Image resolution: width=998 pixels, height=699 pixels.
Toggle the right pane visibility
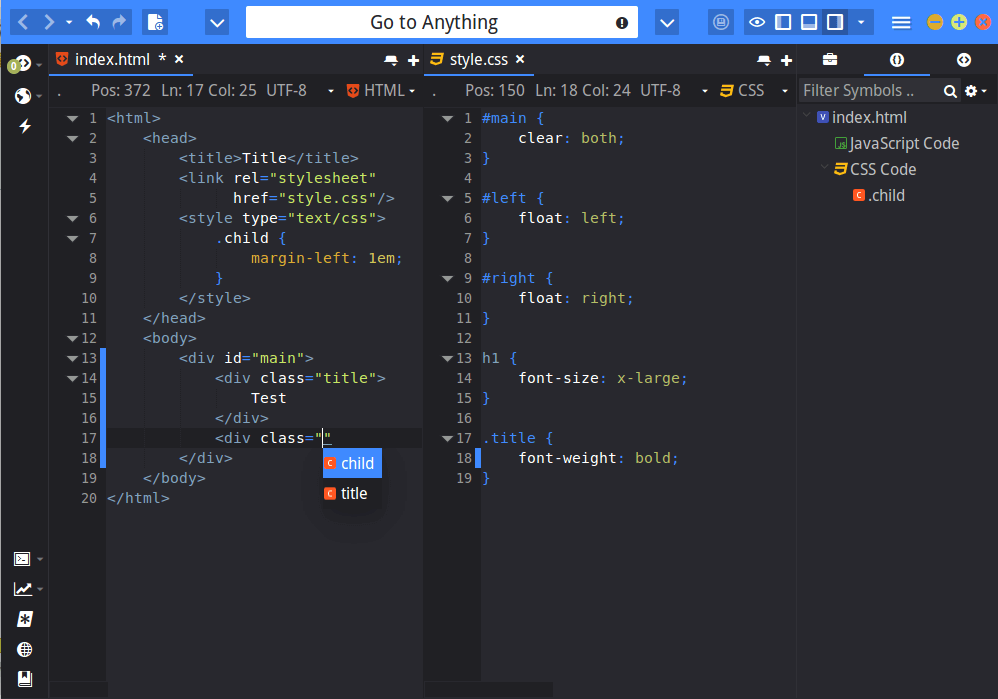pos(835,22)
